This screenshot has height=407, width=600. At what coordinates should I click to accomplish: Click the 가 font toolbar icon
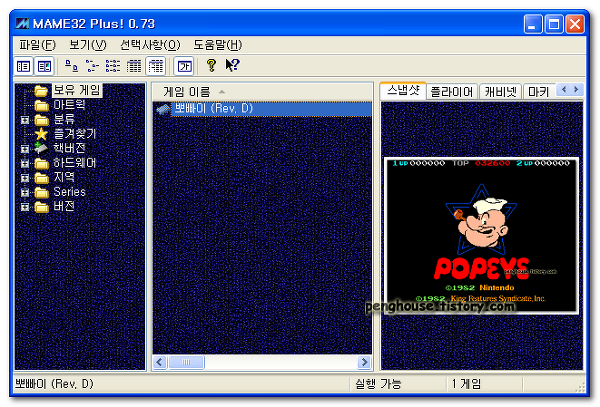pyautogui.click(x=184, y=67)
